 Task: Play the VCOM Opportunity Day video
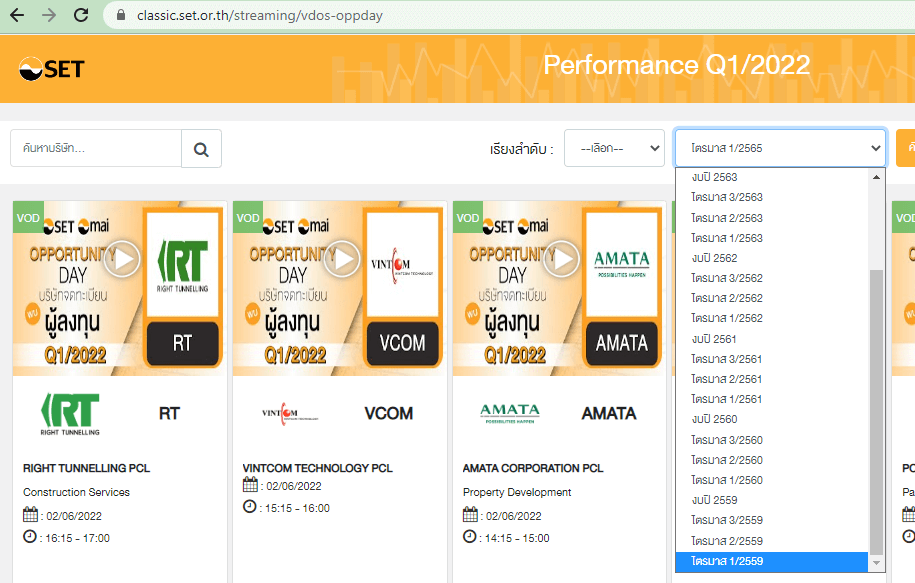pos(343,260)
